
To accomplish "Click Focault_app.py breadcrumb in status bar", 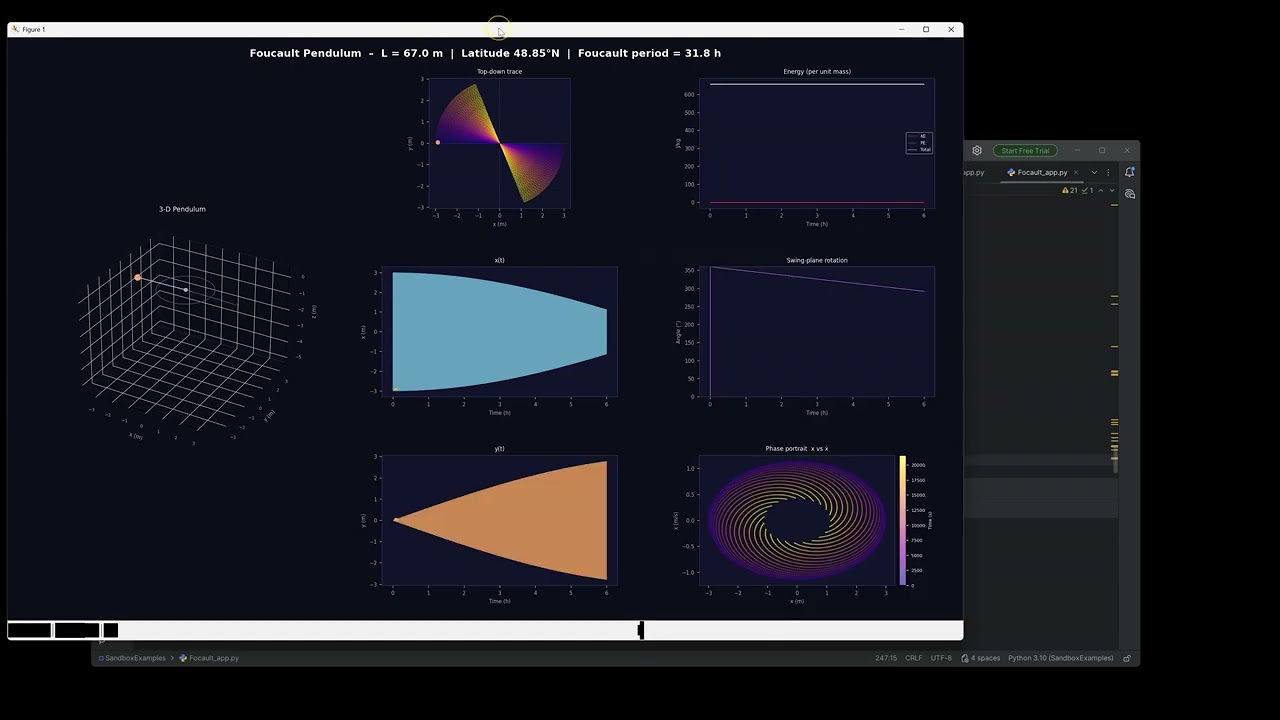I will pos(209,658).
